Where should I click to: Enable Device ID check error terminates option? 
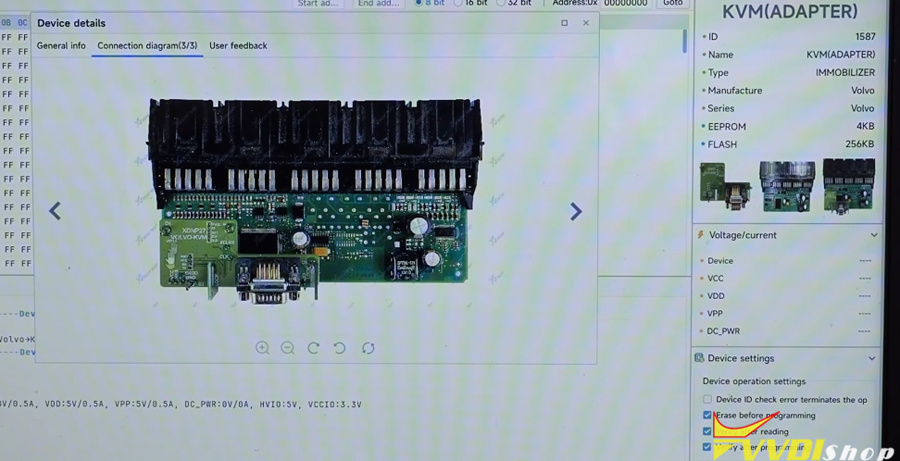[x=707, y=400]
